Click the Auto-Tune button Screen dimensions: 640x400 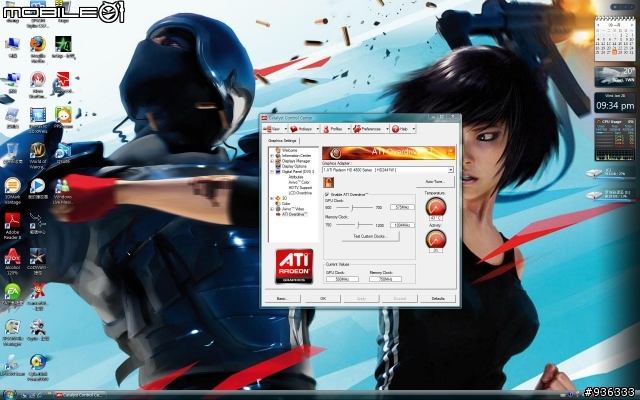(x=435, y=182)
